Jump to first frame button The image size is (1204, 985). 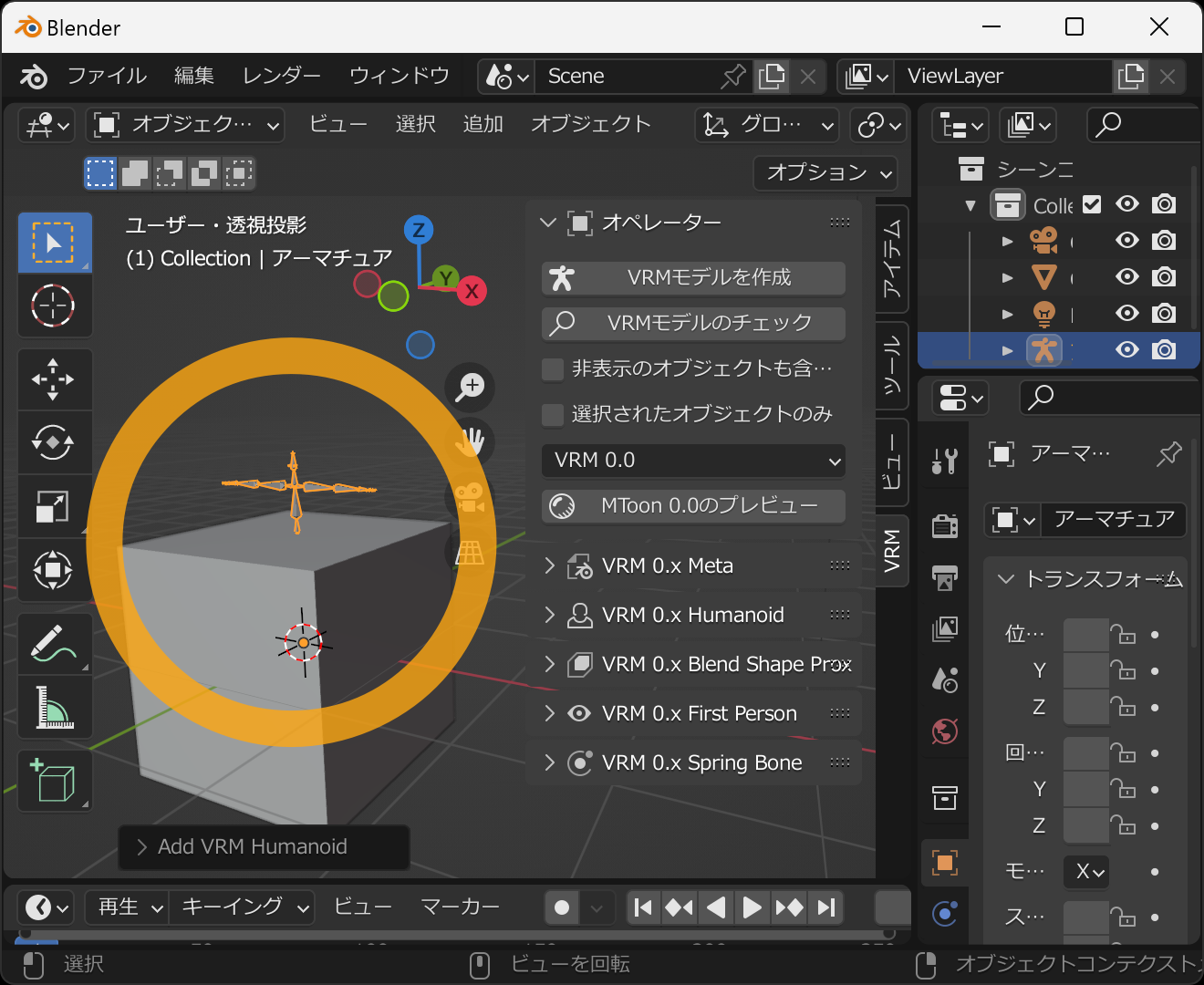coord(644,907)
